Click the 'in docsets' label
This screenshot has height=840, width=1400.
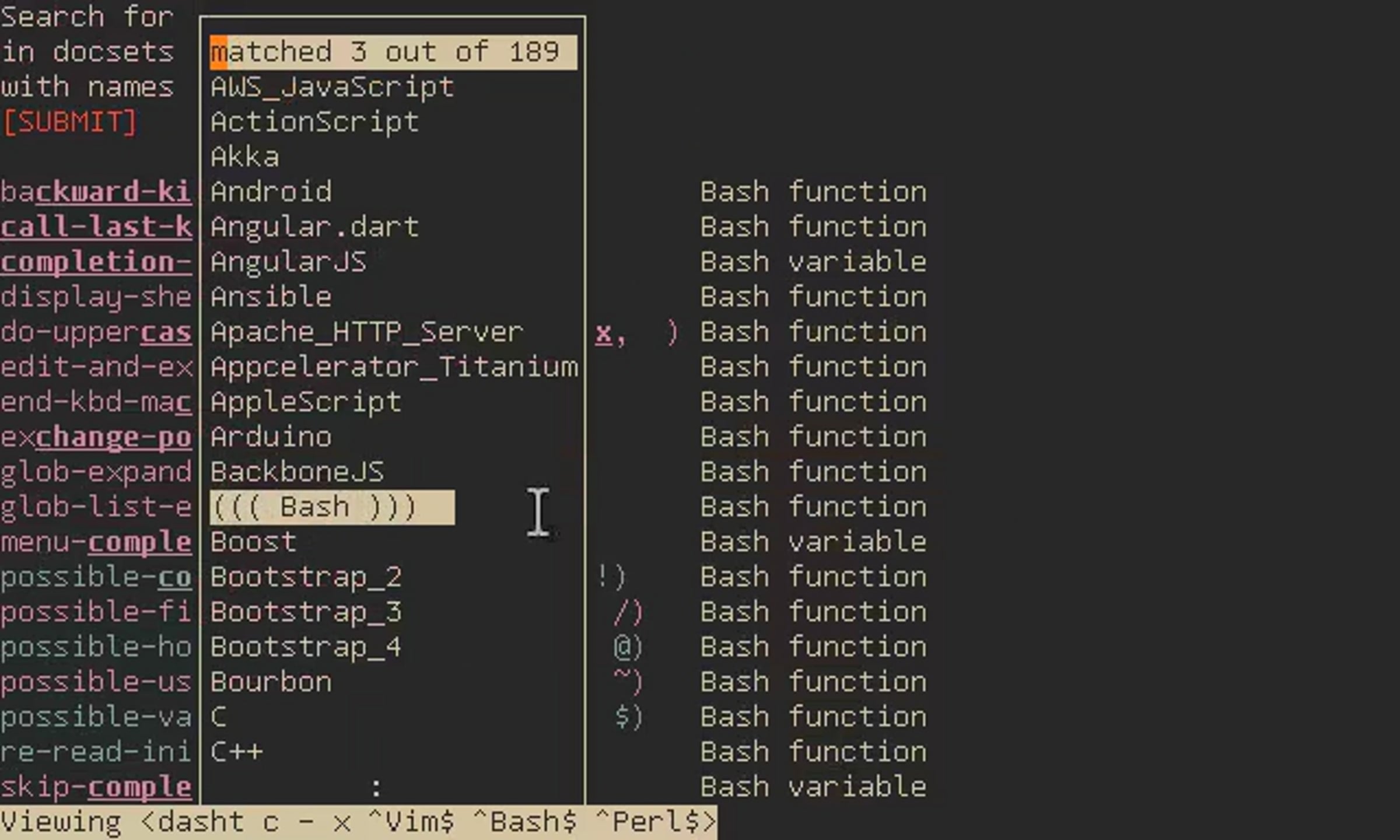point(87,52)
